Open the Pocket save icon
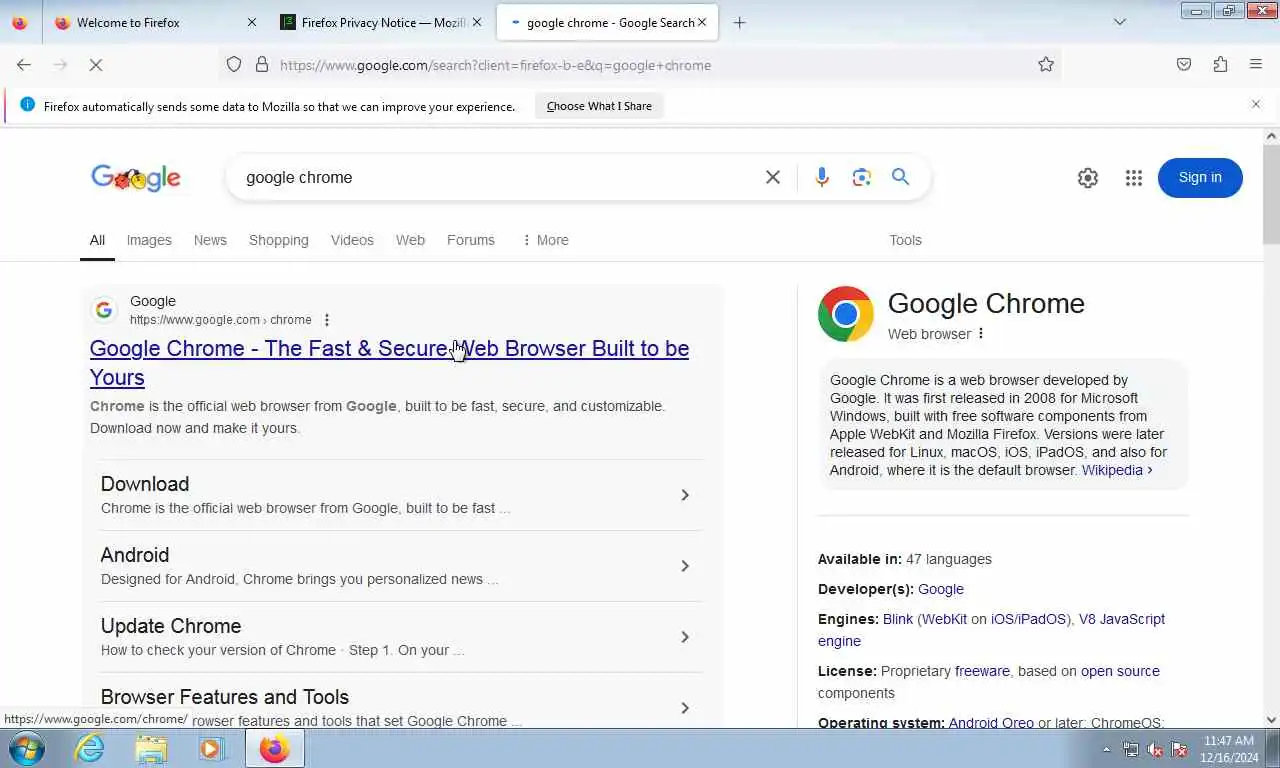 click(1184, 65)
